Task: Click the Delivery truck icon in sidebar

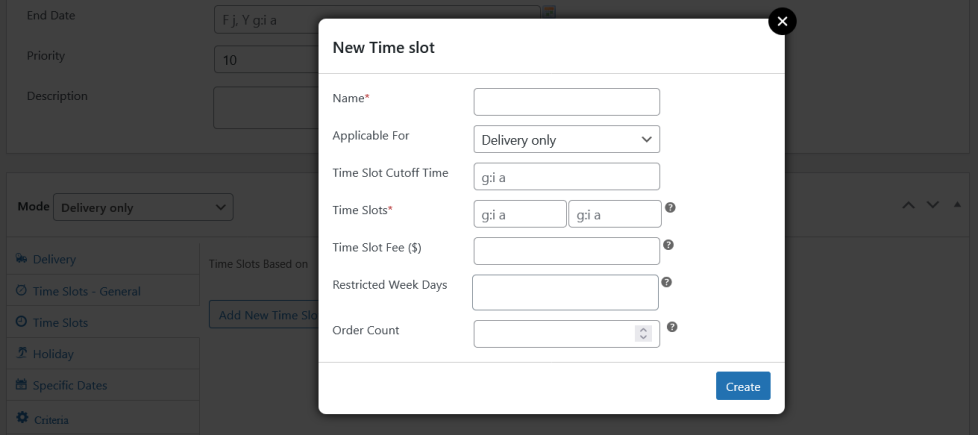Action: coord(21,259)
